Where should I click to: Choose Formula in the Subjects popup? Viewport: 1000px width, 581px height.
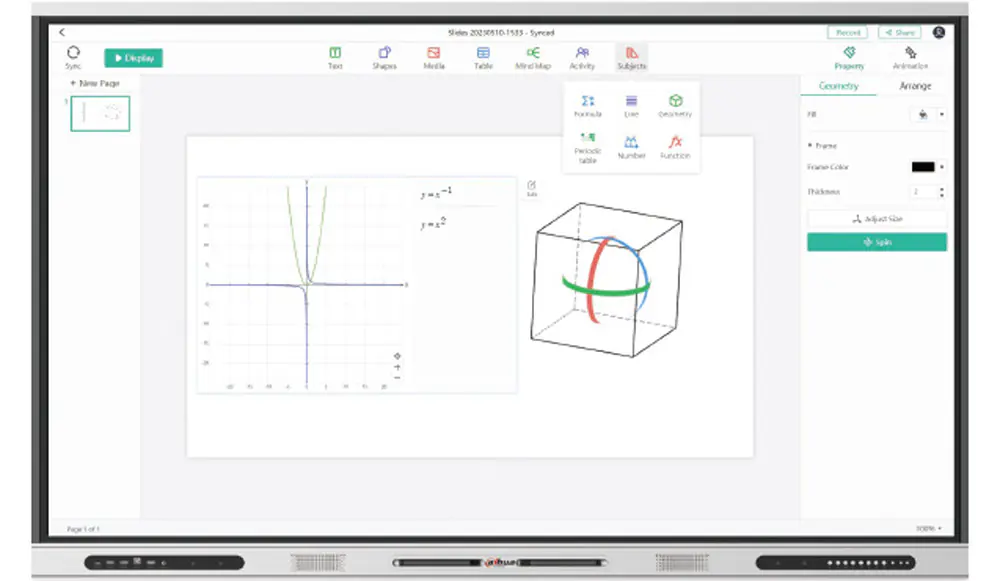click(588, 105)
